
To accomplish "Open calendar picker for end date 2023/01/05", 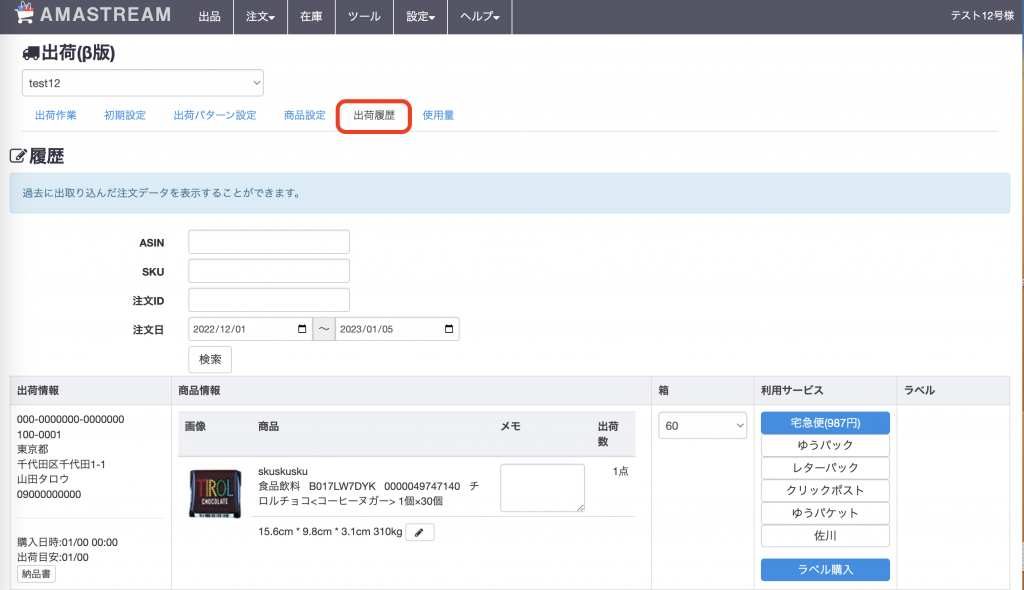I will [x=449, y=329].
